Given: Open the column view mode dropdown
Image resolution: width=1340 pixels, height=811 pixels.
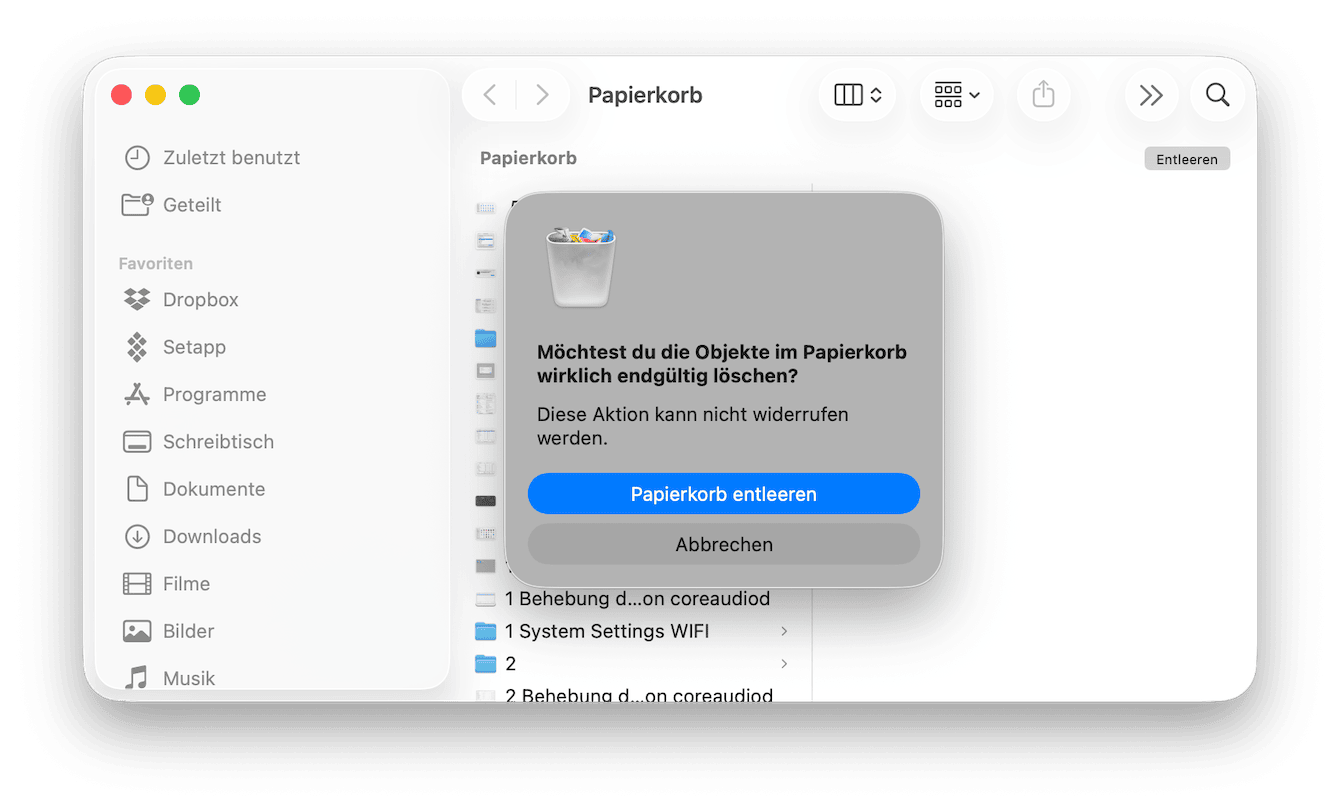Looking at the screenshot, I should [857, 95].
